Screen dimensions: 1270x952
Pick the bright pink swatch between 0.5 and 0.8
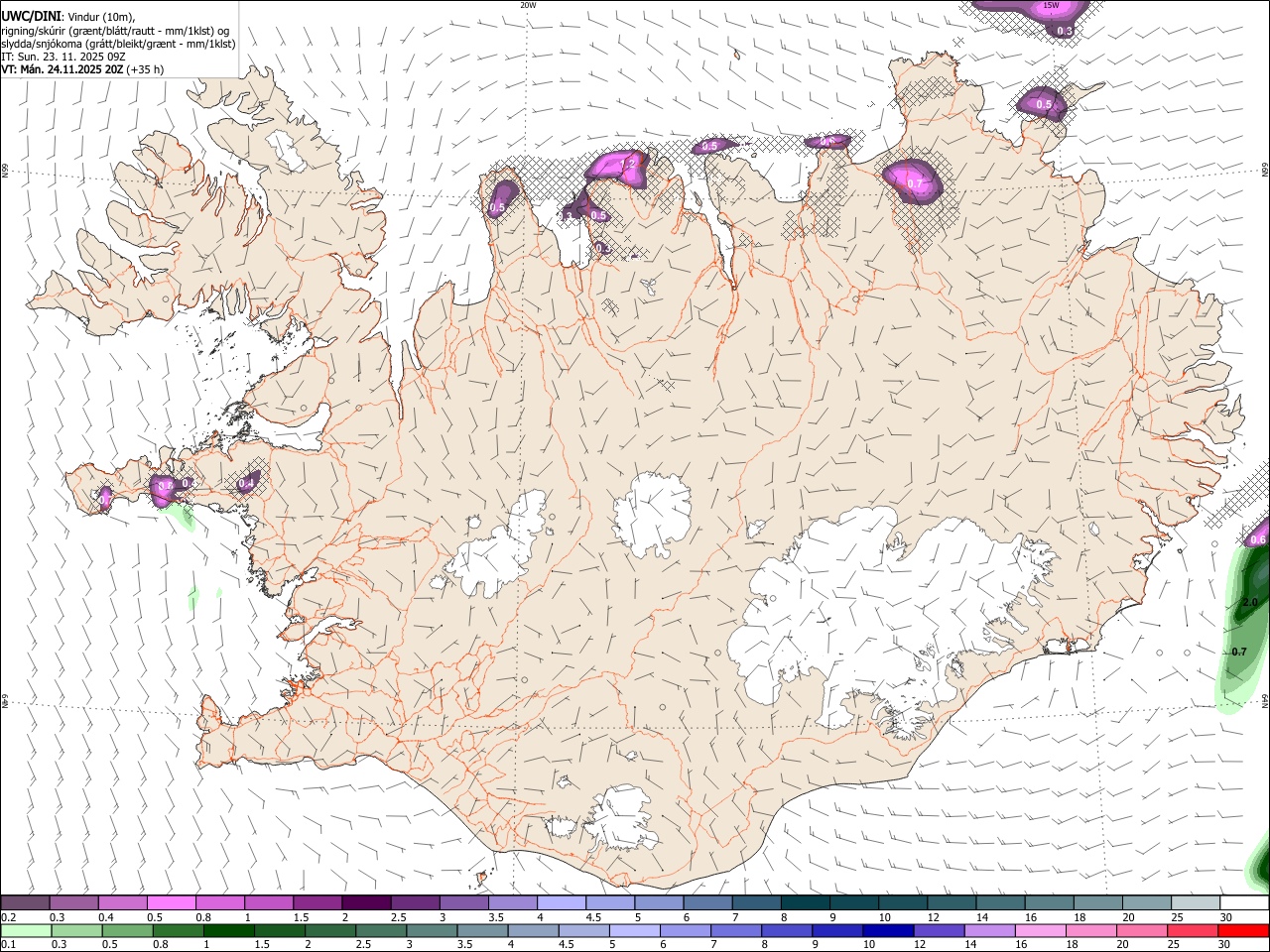coord(171,902)
